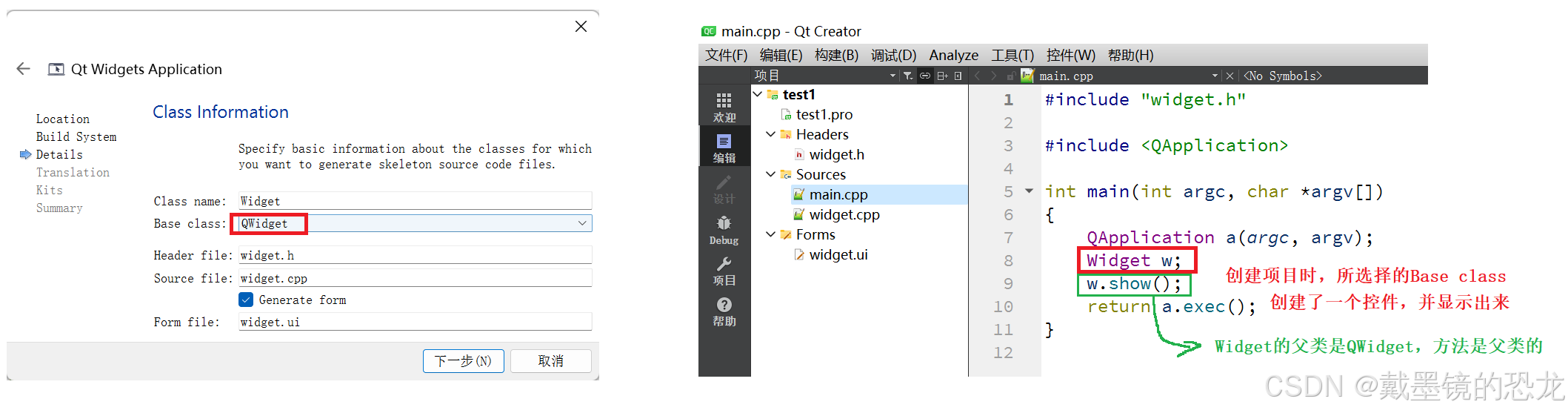Open the 调试(D) menu

coord(893,56)
